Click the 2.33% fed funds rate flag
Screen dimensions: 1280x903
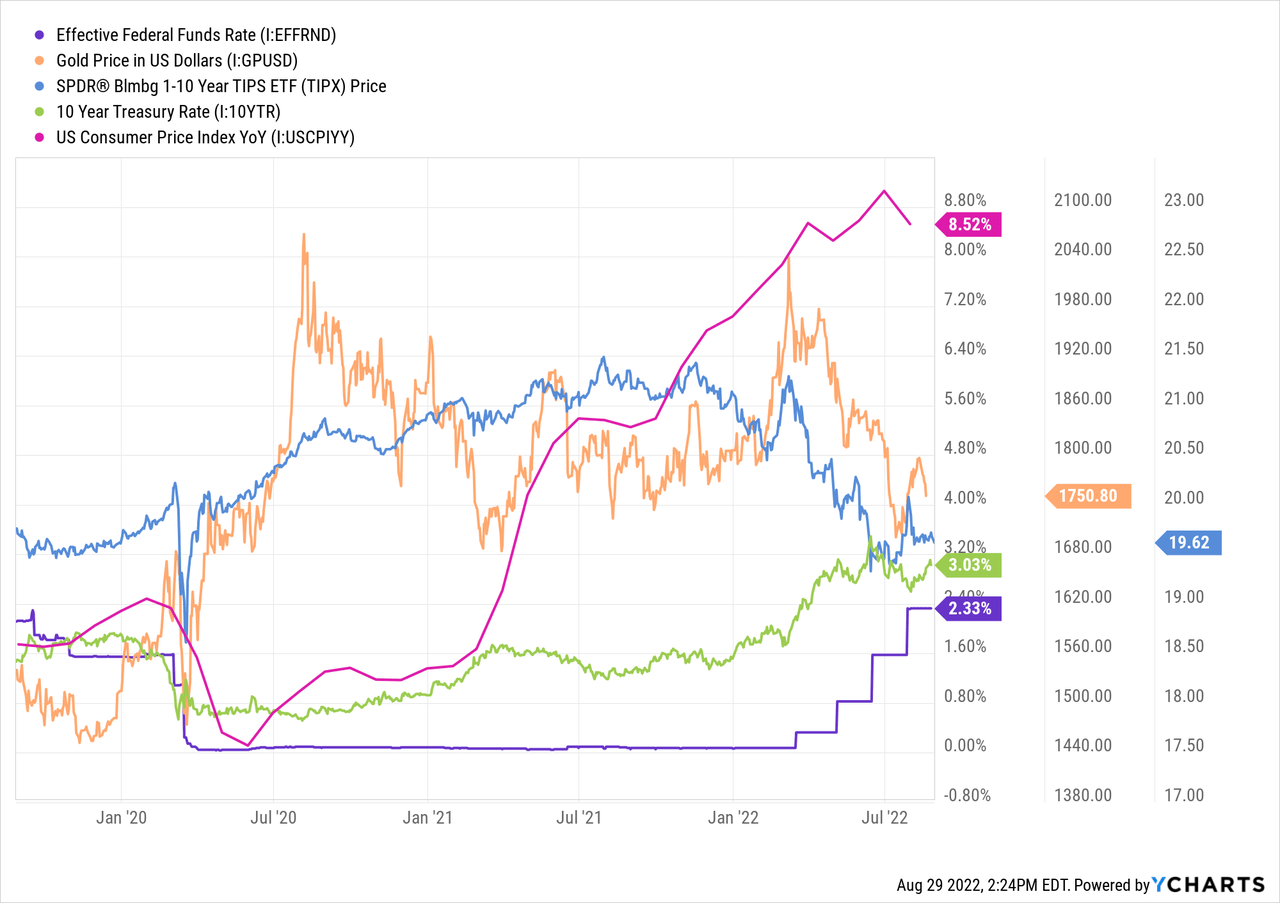(968, 608)
